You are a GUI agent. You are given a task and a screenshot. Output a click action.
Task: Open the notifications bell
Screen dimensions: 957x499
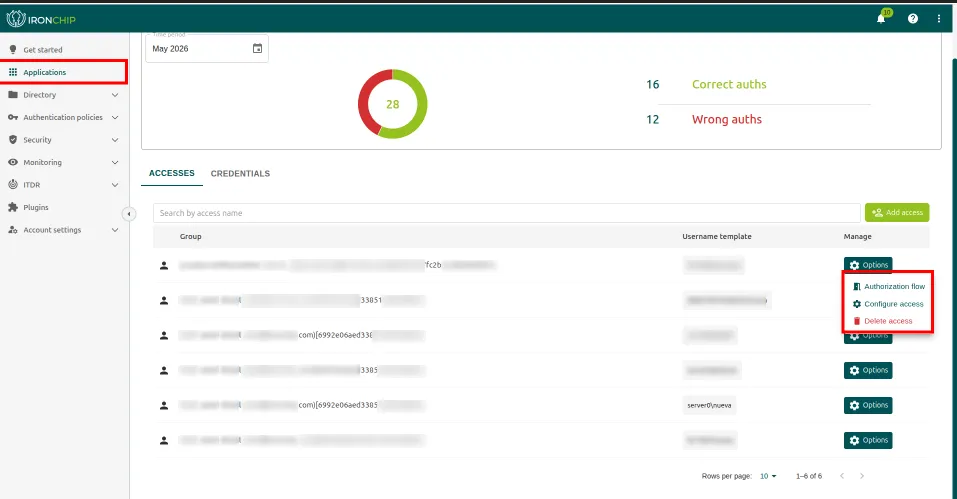tap(881, 19)
